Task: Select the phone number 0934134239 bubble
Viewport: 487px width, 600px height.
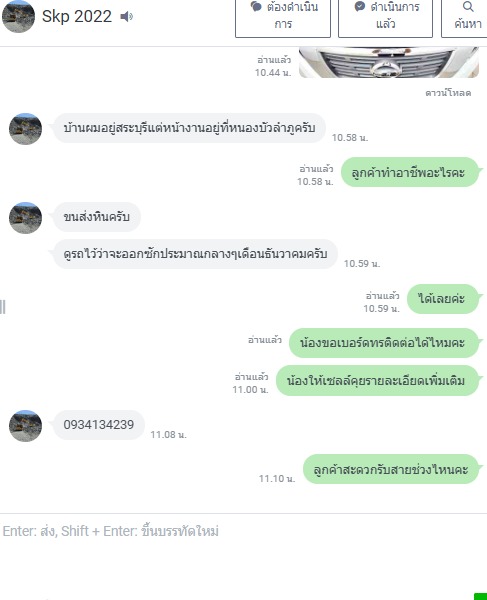Action: coord(99,425)
